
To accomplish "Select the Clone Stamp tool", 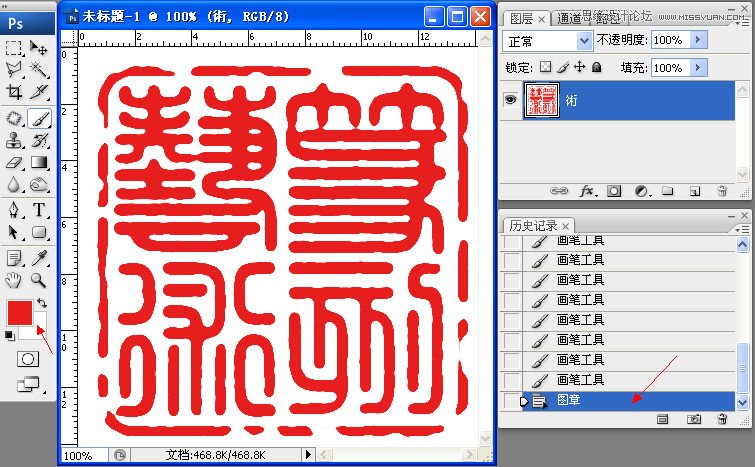I will click(x=13, y=141).
